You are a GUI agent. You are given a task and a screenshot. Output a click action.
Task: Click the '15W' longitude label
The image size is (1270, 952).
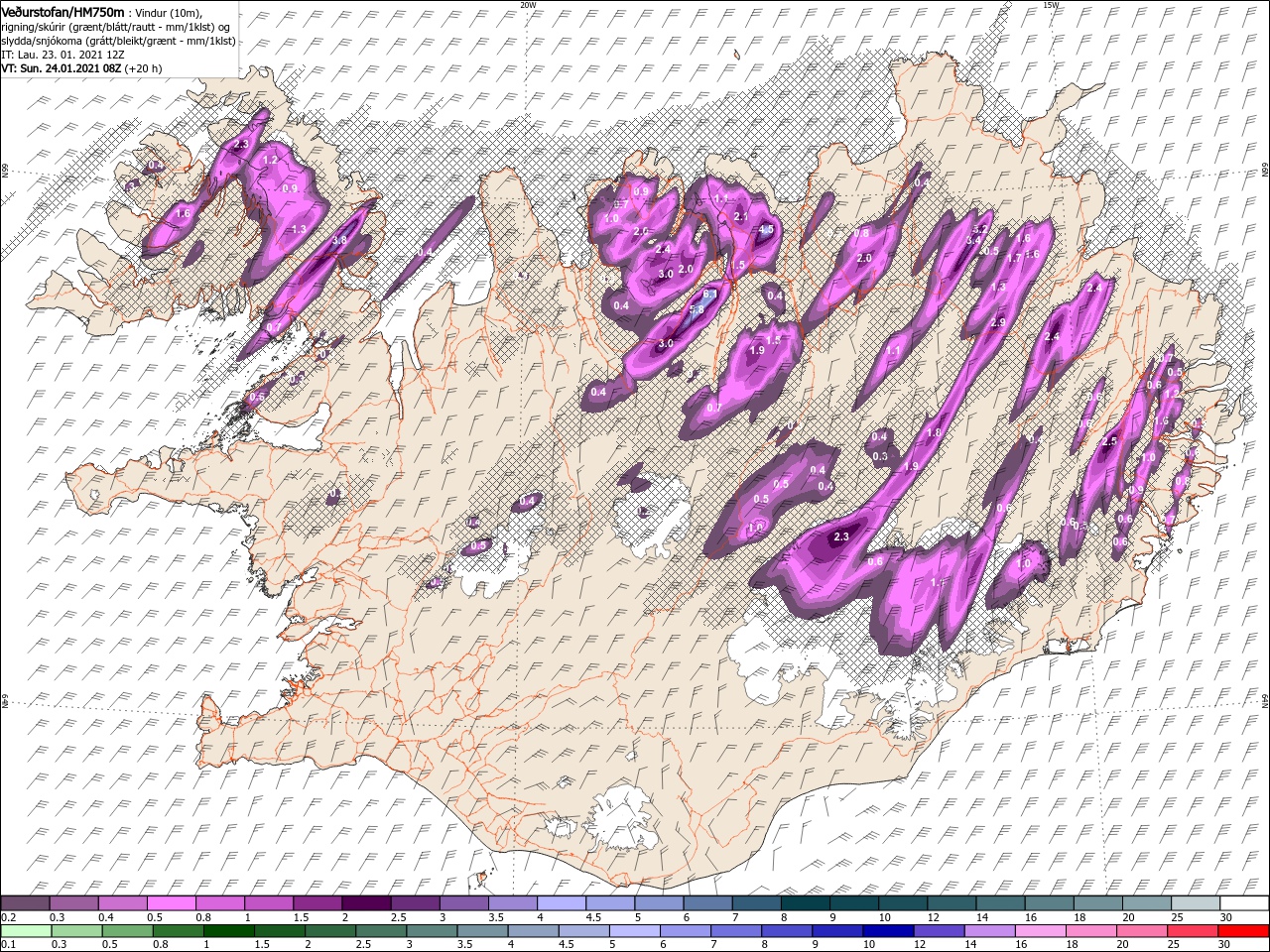[x=1051, y=5]
